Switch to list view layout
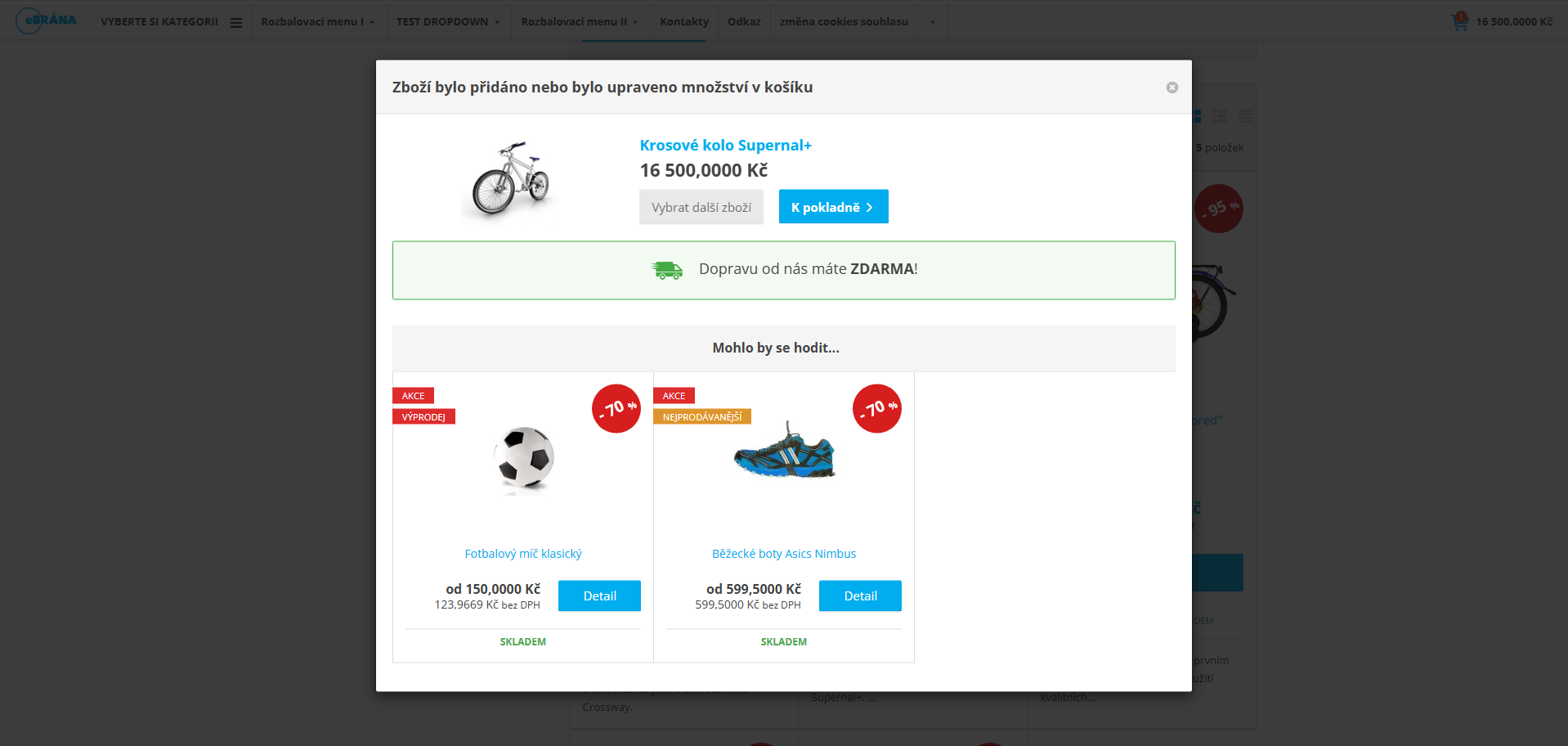The image size is (1568, 746). [x=1219, y=116]
